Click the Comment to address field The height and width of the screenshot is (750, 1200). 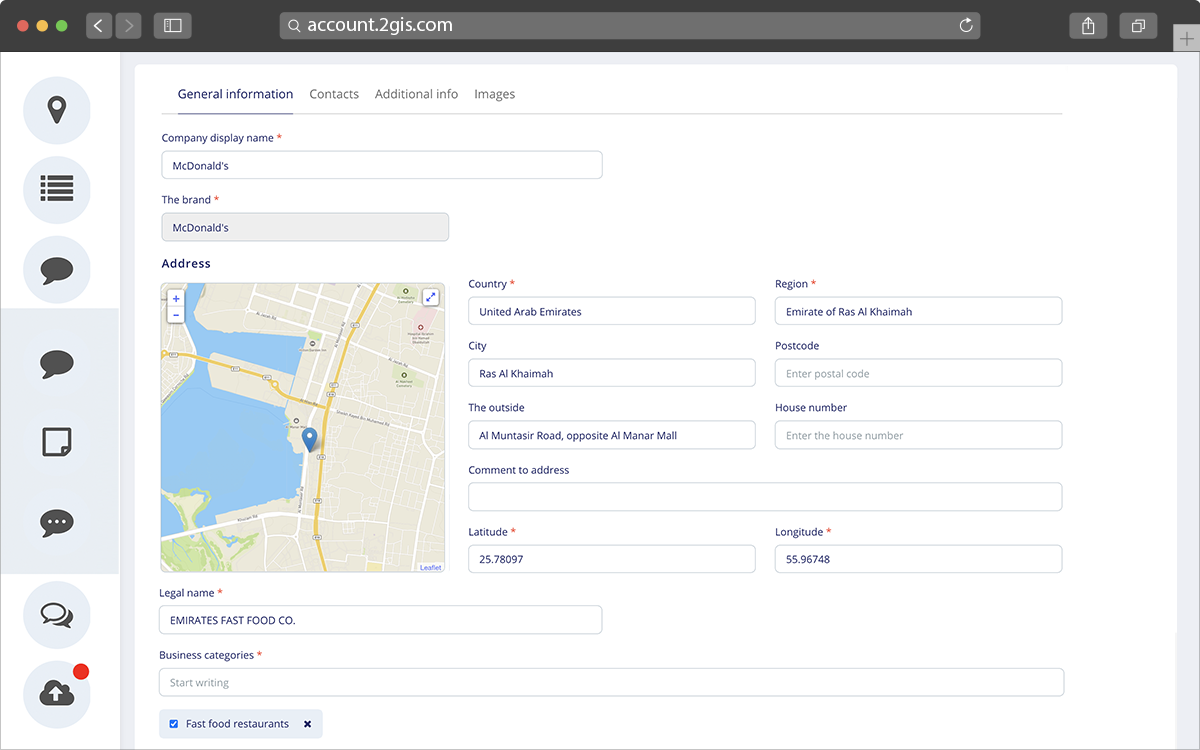(765, 497)
